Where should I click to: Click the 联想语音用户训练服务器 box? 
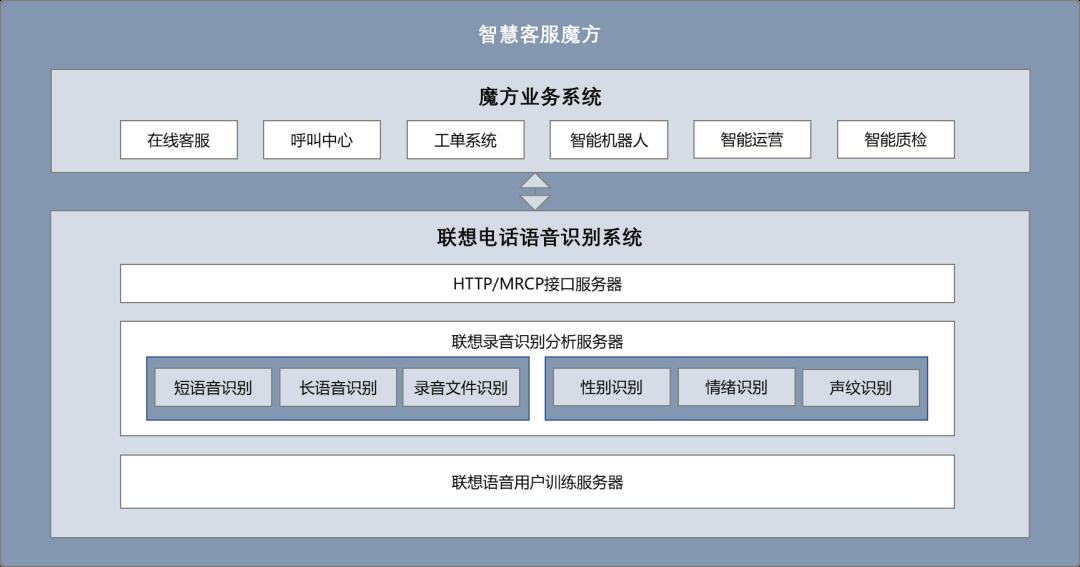[x=537, y=482]
